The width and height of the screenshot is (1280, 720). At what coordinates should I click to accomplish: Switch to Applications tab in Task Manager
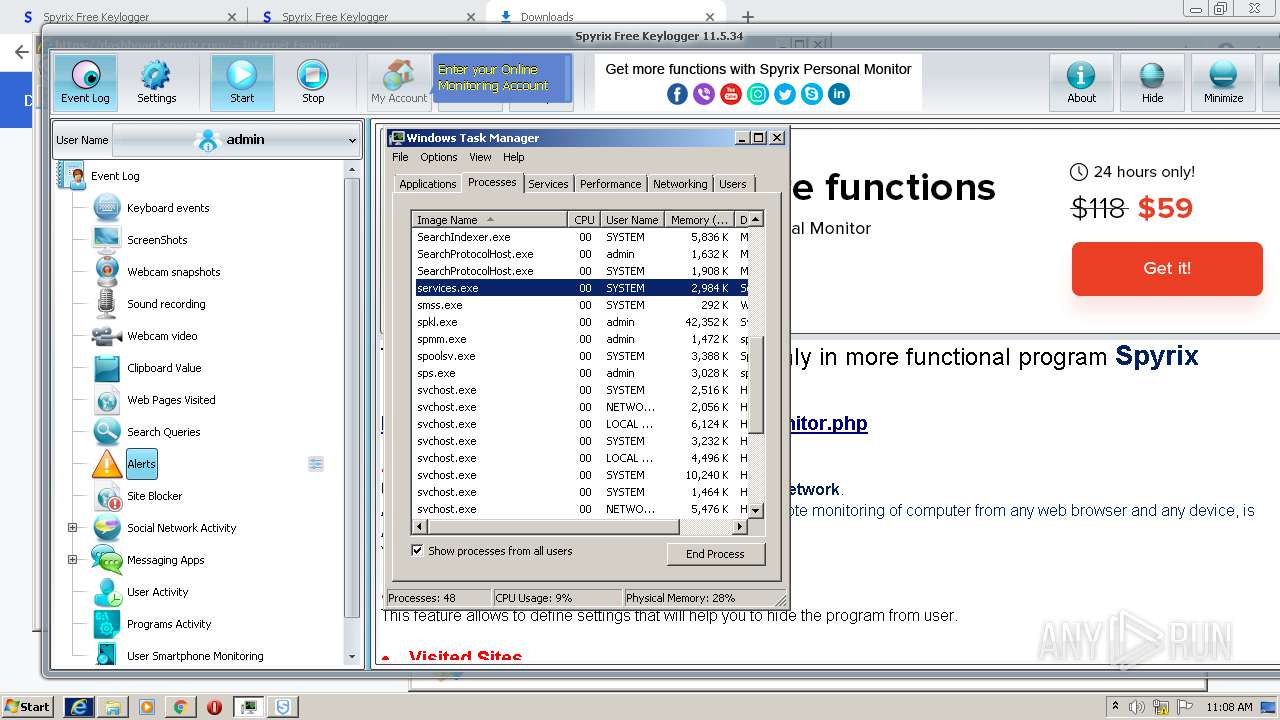427,184
